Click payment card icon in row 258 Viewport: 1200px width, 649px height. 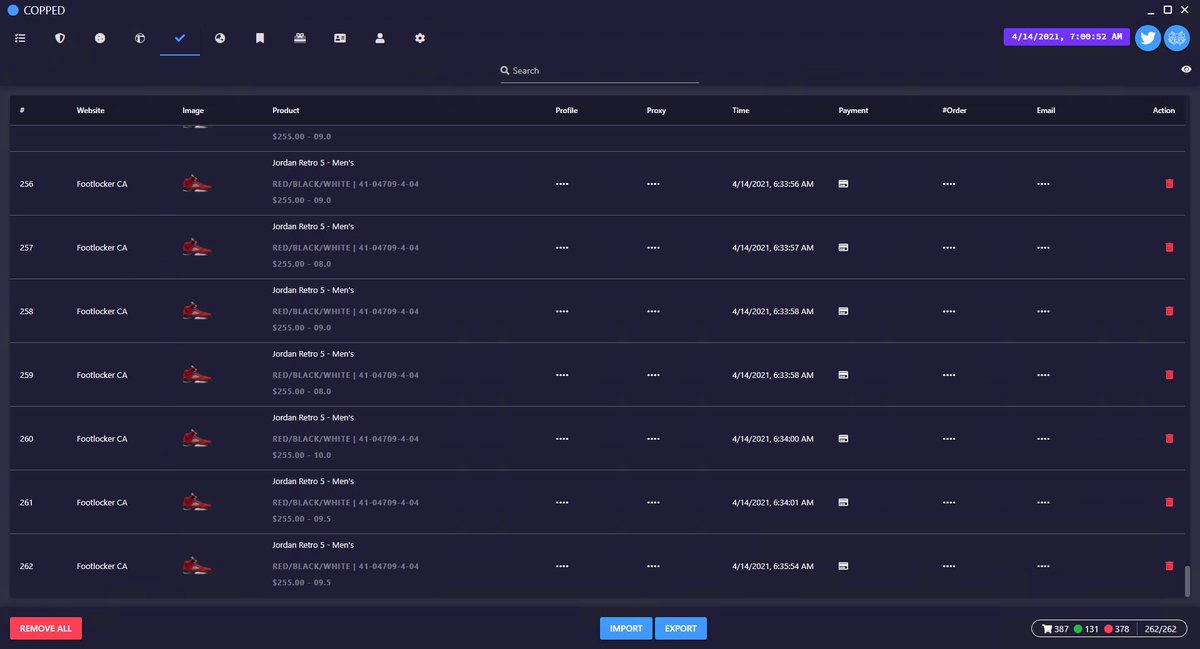tap(843, 311)
